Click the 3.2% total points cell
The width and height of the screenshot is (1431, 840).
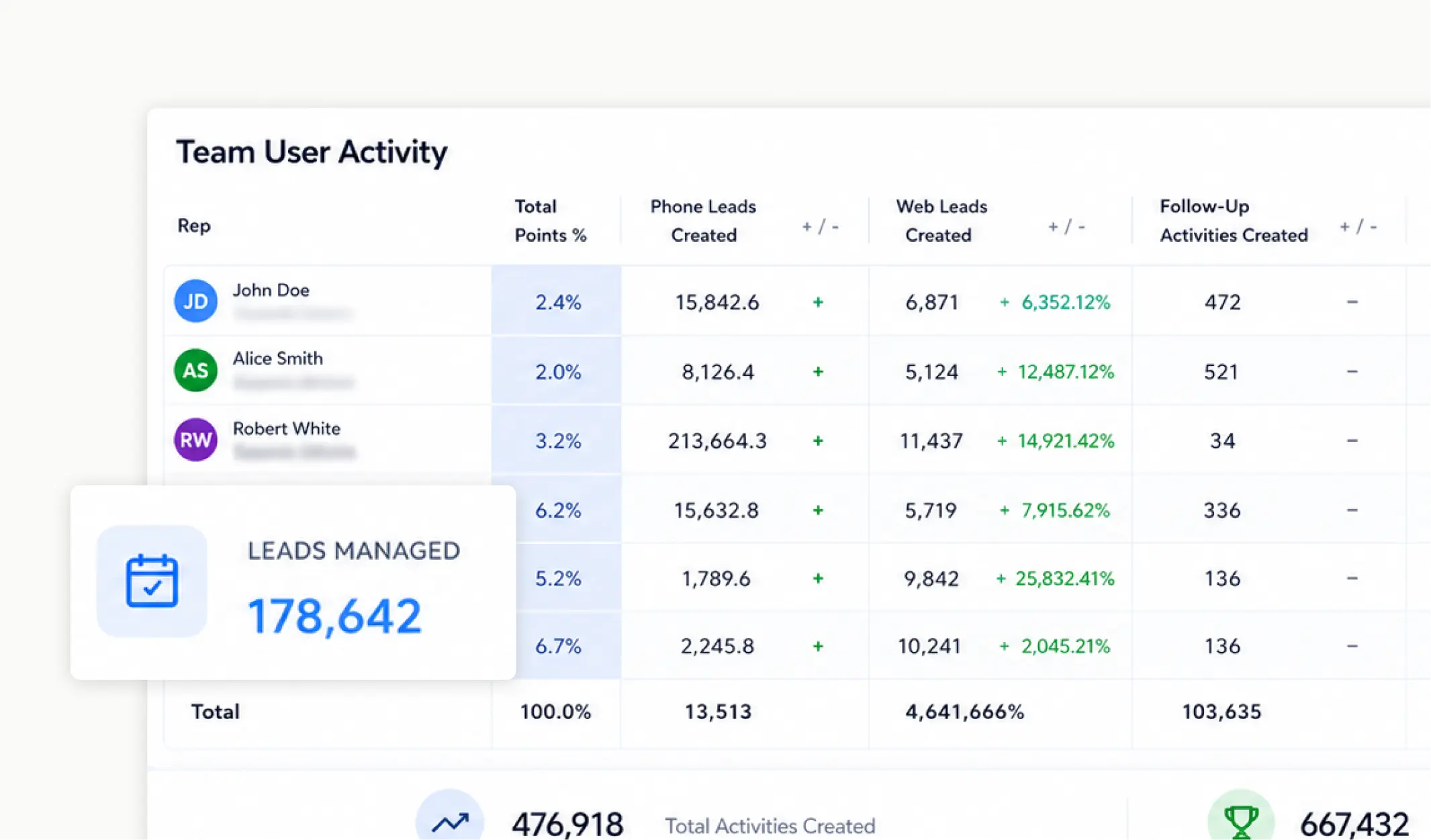click(x=557, y=440)
